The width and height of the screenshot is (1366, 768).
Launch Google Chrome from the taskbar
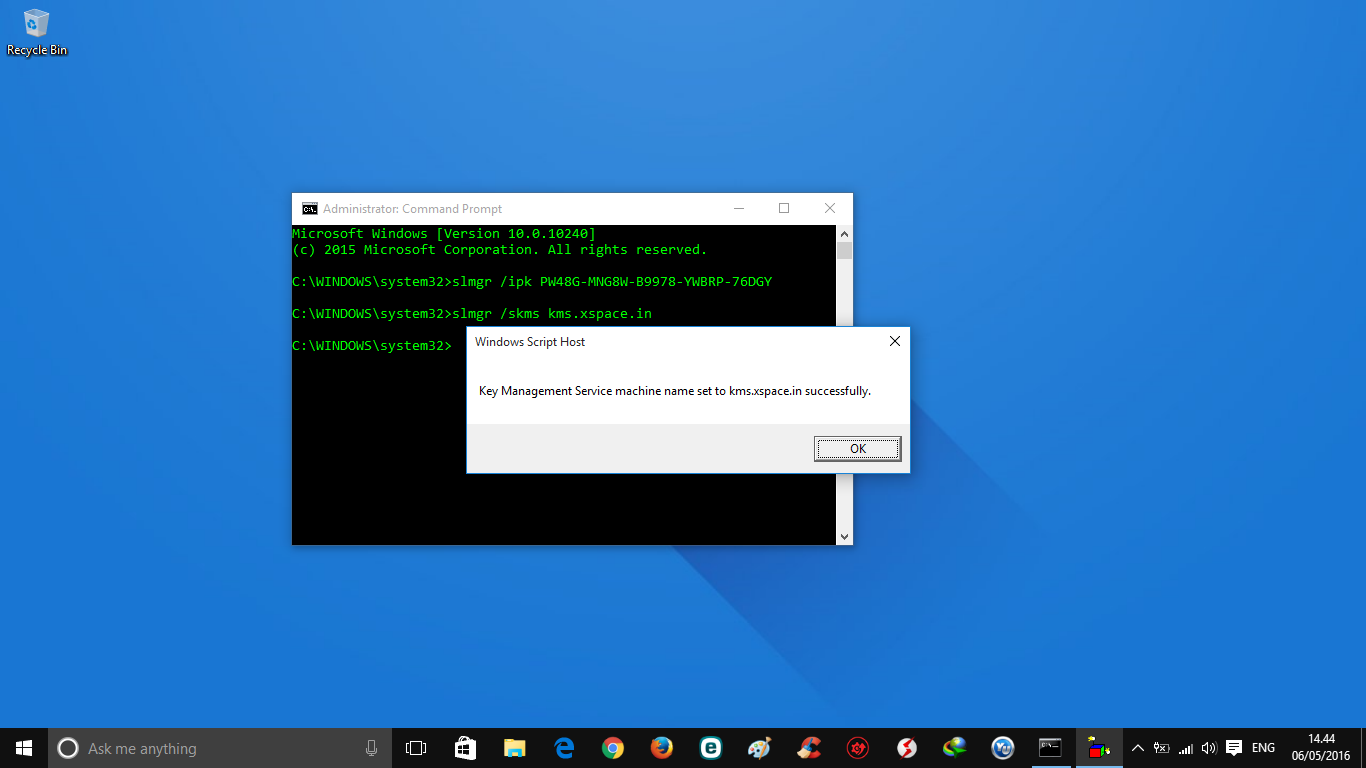pyautogui.click(x=613, y=748)
